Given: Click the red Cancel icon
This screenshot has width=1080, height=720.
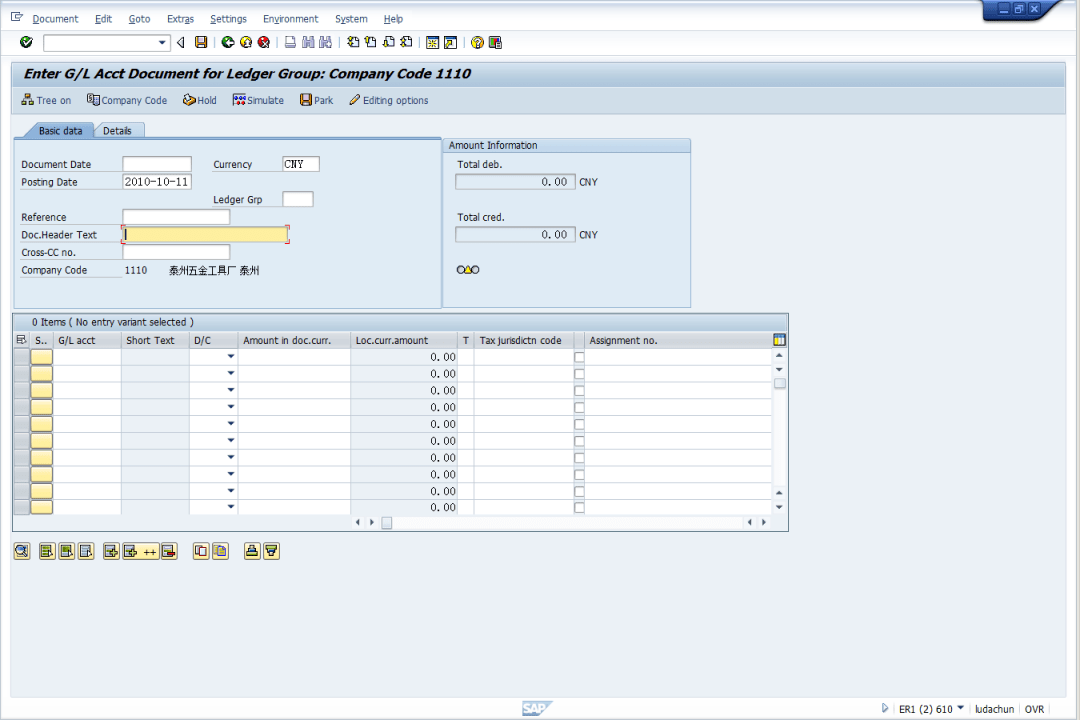Looking at the screenshot, I should point(264,42).
